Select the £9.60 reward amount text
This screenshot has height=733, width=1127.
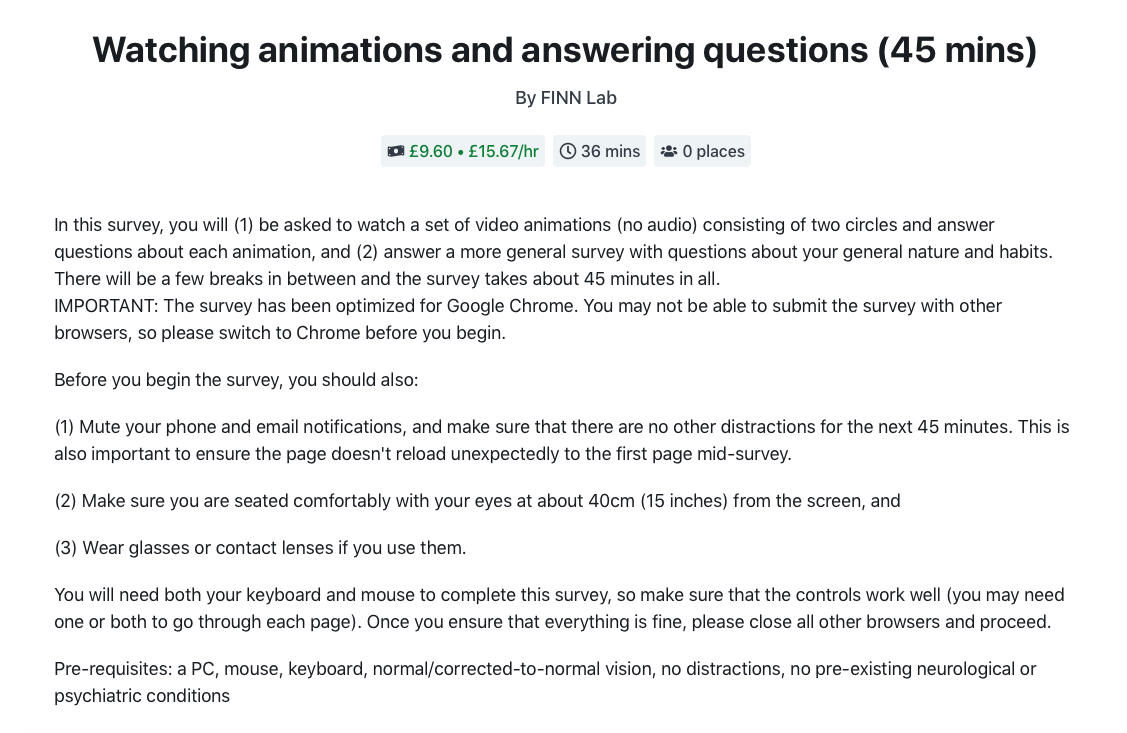click(431, 151)
